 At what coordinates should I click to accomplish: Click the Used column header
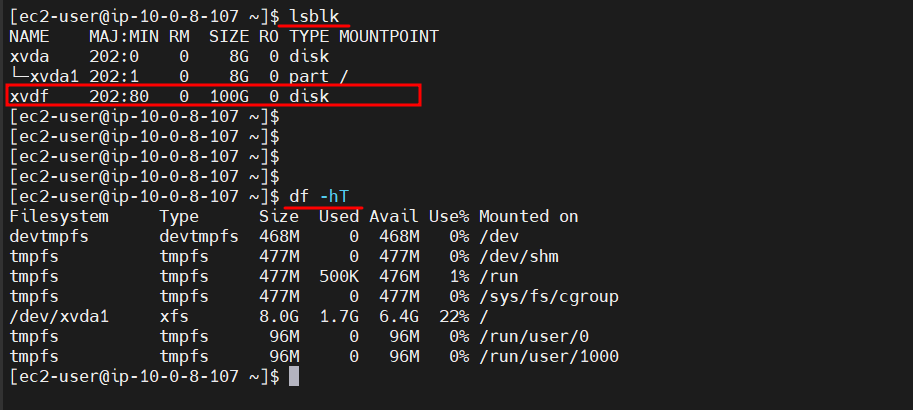[339, 217]
